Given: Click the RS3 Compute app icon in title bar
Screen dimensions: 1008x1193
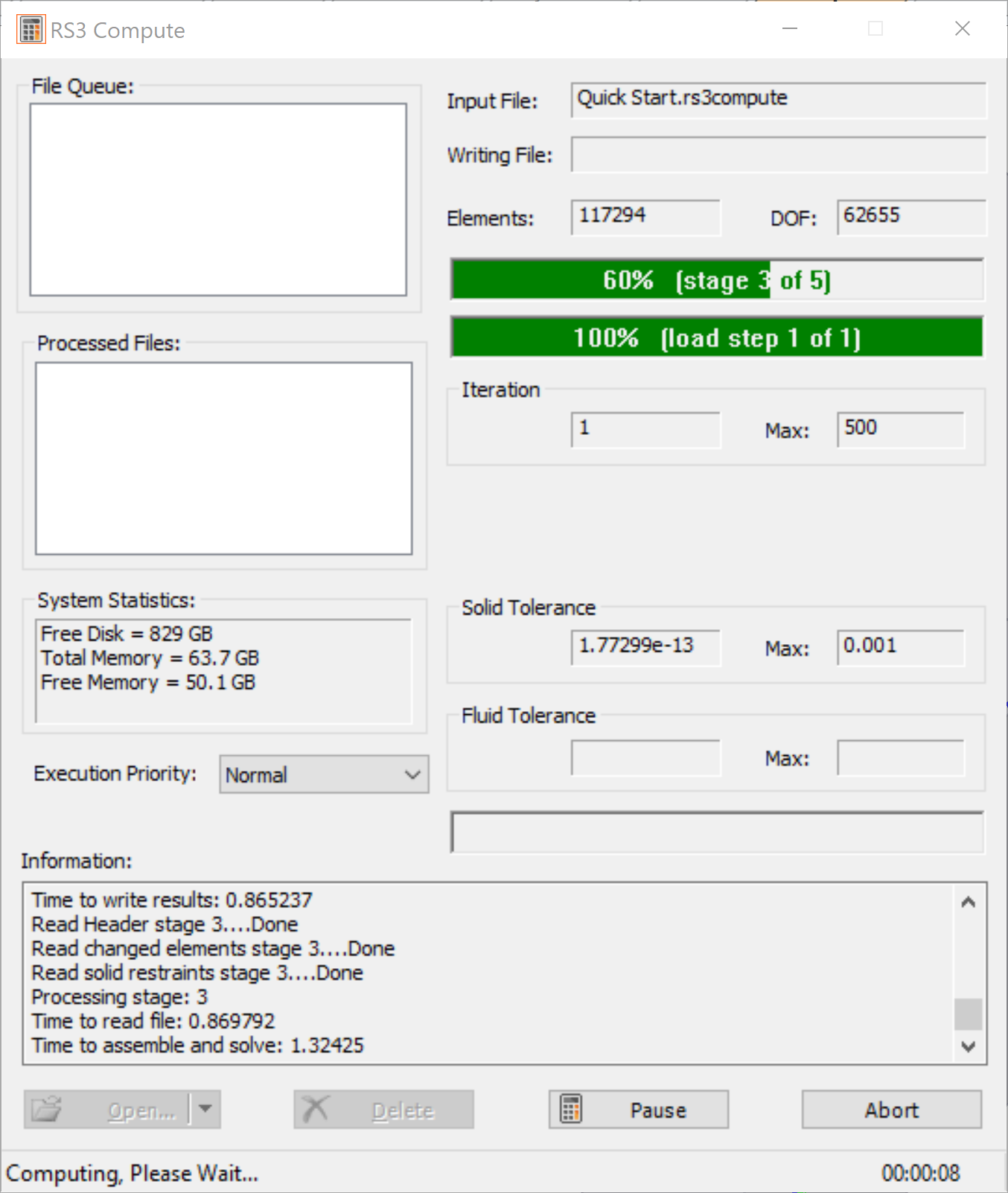Looking at the screenshot, I should tap(31, 30).
